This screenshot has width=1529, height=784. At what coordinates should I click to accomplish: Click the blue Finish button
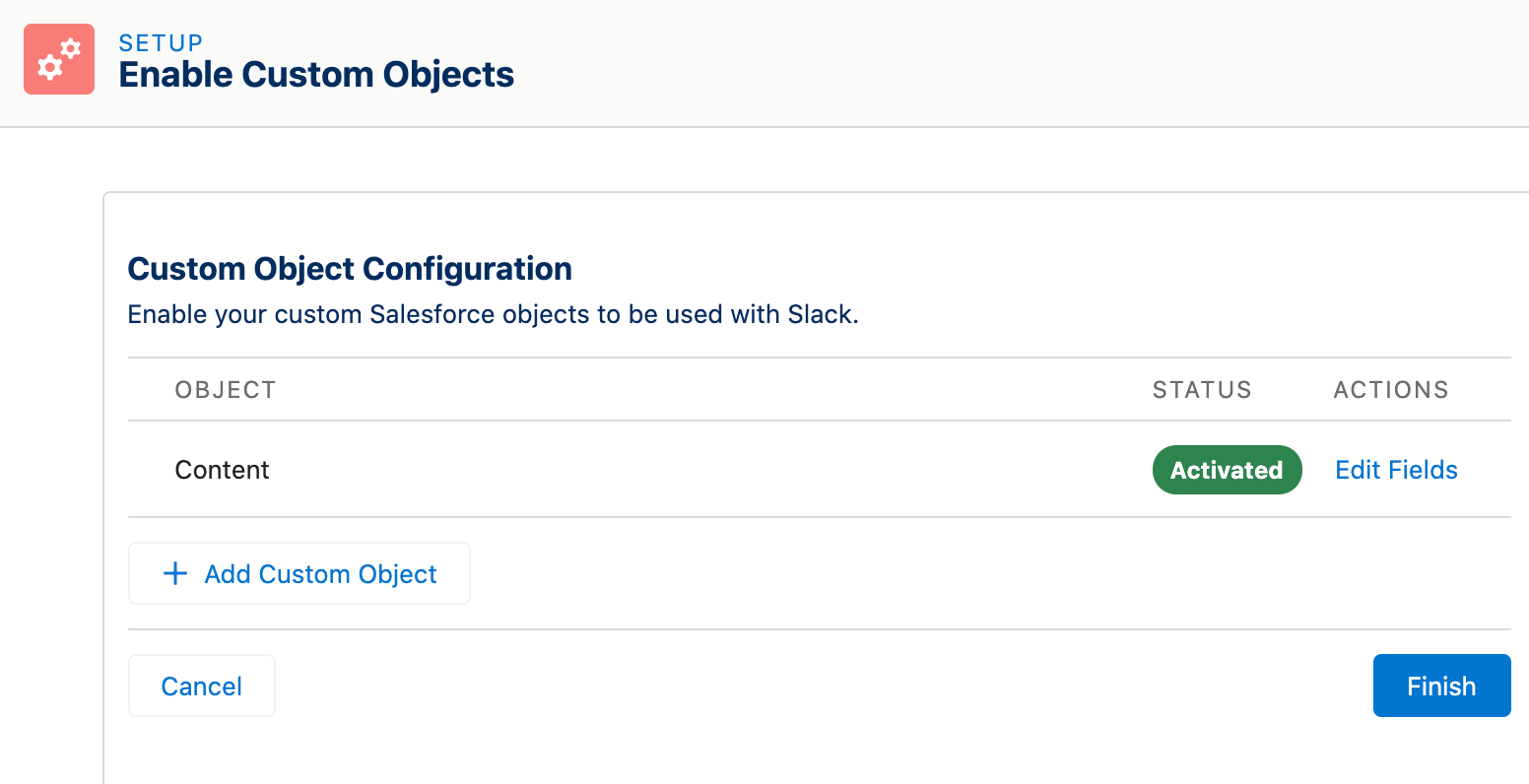pos(1441,686)
